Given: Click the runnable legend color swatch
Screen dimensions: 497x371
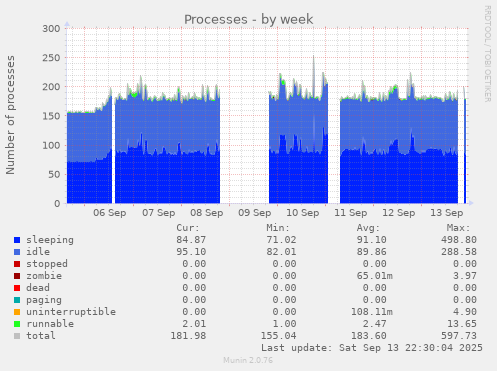Looking at the screenshot, I should (x=17, y=324).
